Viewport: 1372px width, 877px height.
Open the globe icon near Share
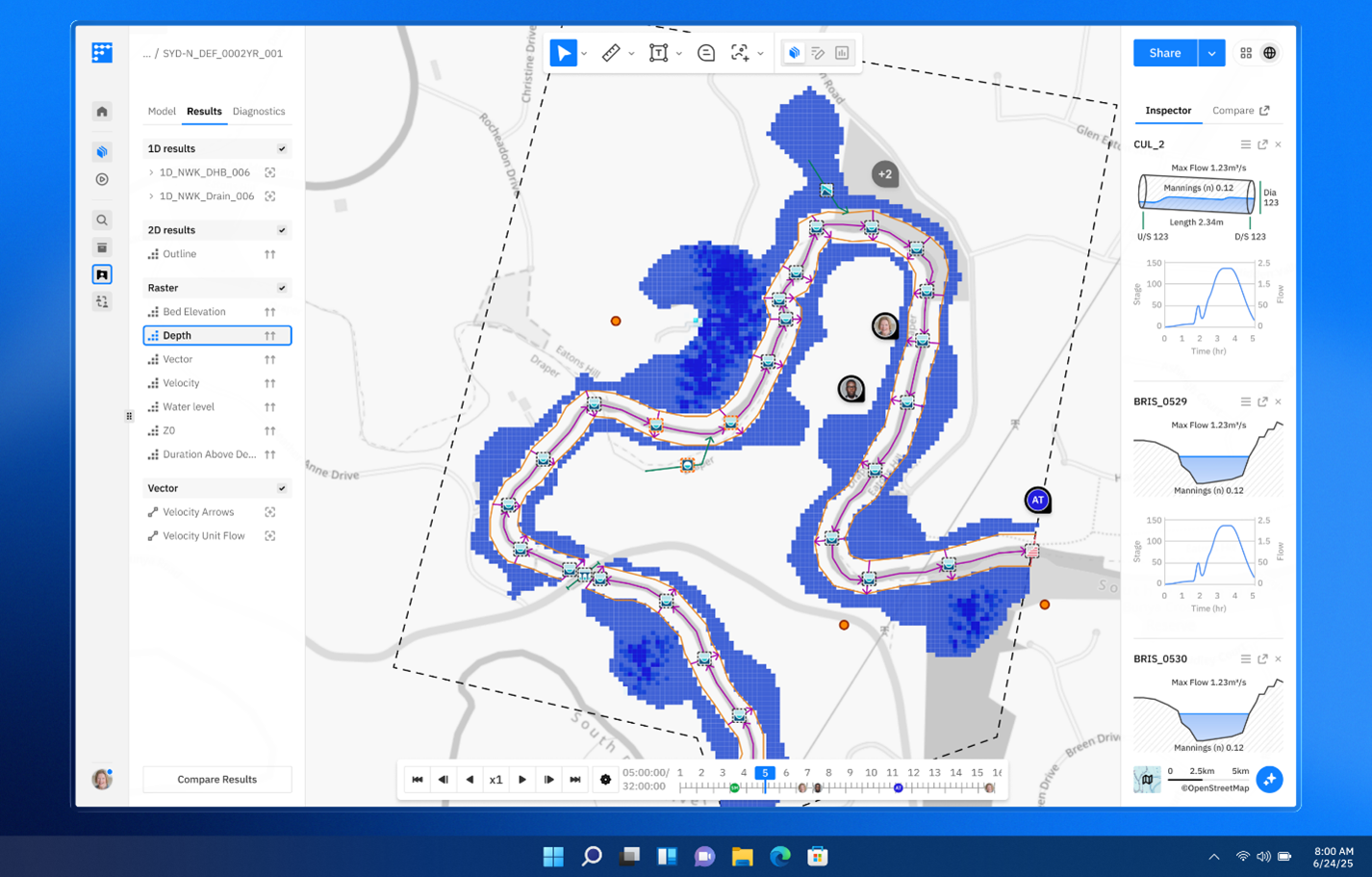[1270, 53]
